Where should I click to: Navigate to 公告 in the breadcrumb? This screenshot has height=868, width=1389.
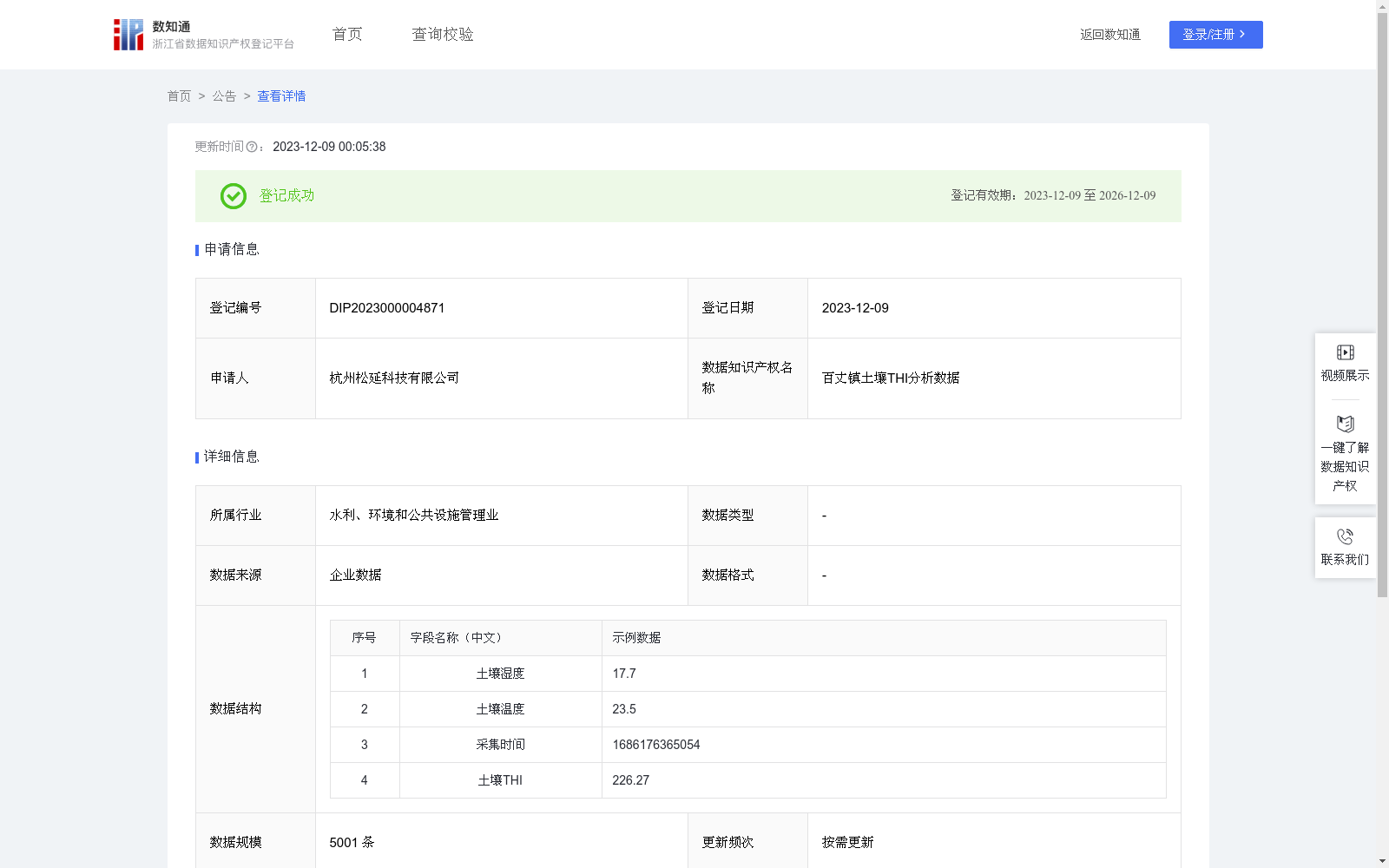click(224, 96)
